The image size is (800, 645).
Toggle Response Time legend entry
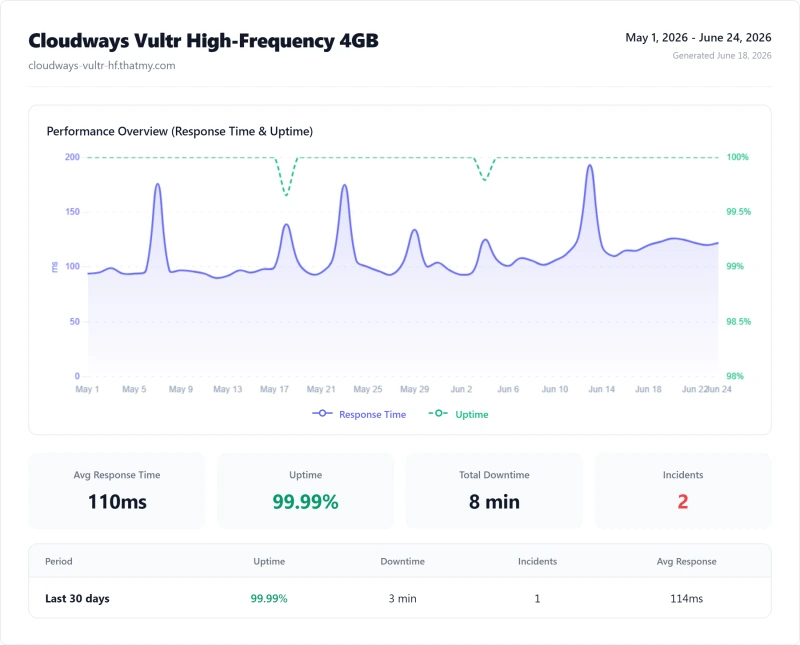tap(359, 414)
